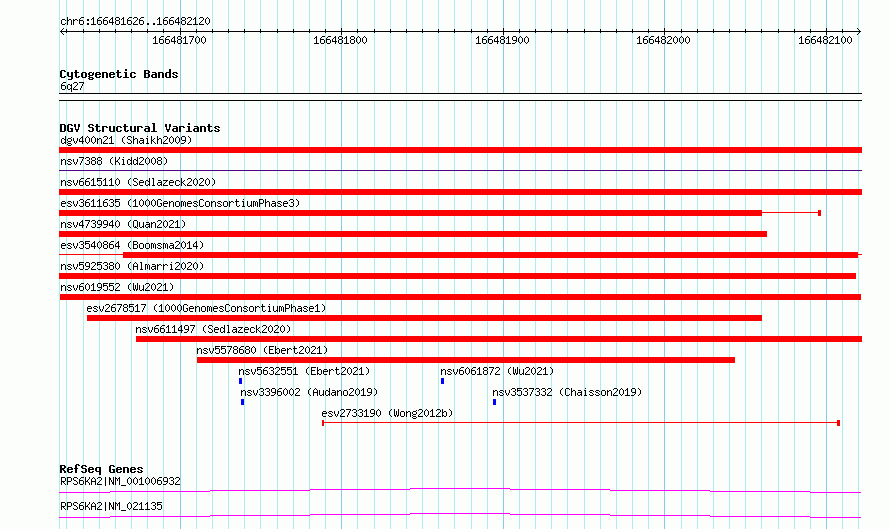Click the blue marker under nsv5632551
The image size is (890, 529).
[241, 381]
